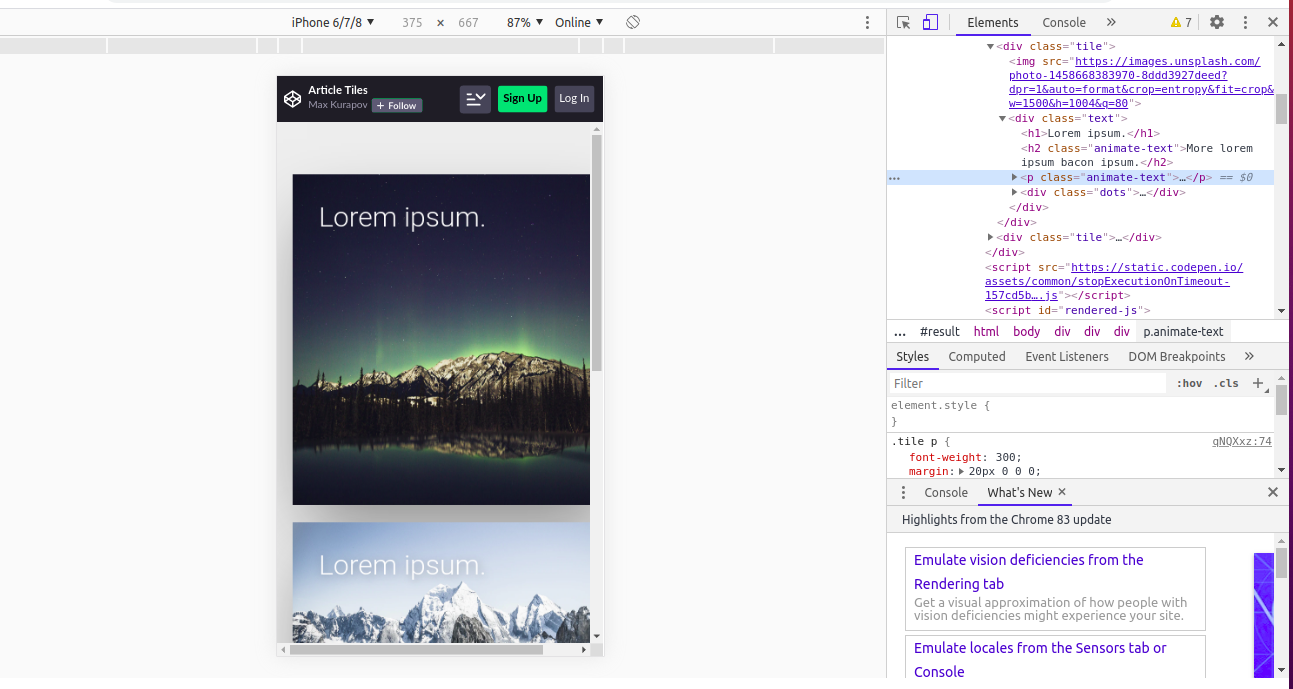Expand the collapsed second div tile node
The width and height of the screenshot is (1293, 689).
tap(991, 237)
